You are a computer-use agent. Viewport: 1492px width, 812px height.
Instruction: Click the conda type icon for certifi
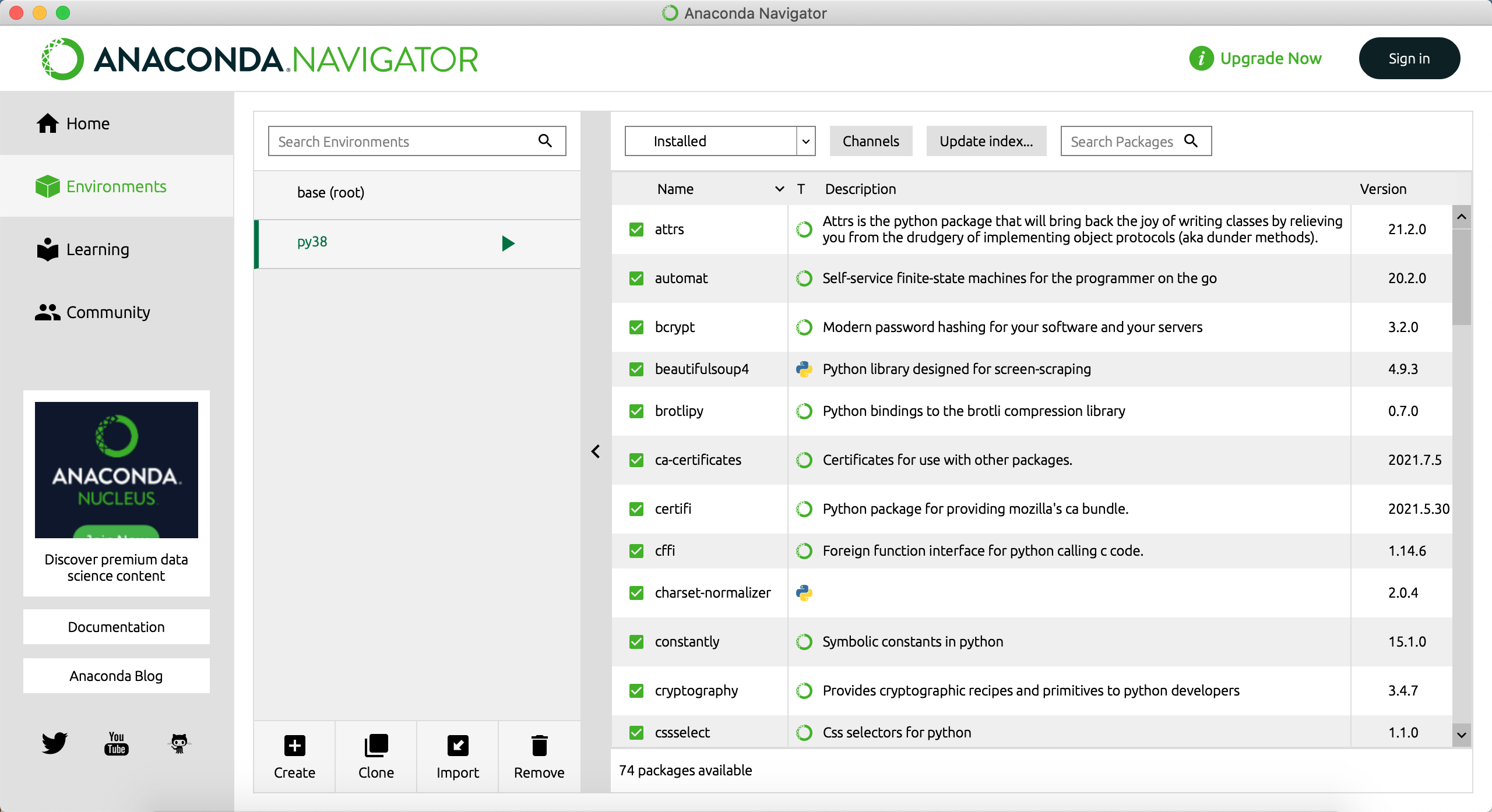[x=804, y=509]
